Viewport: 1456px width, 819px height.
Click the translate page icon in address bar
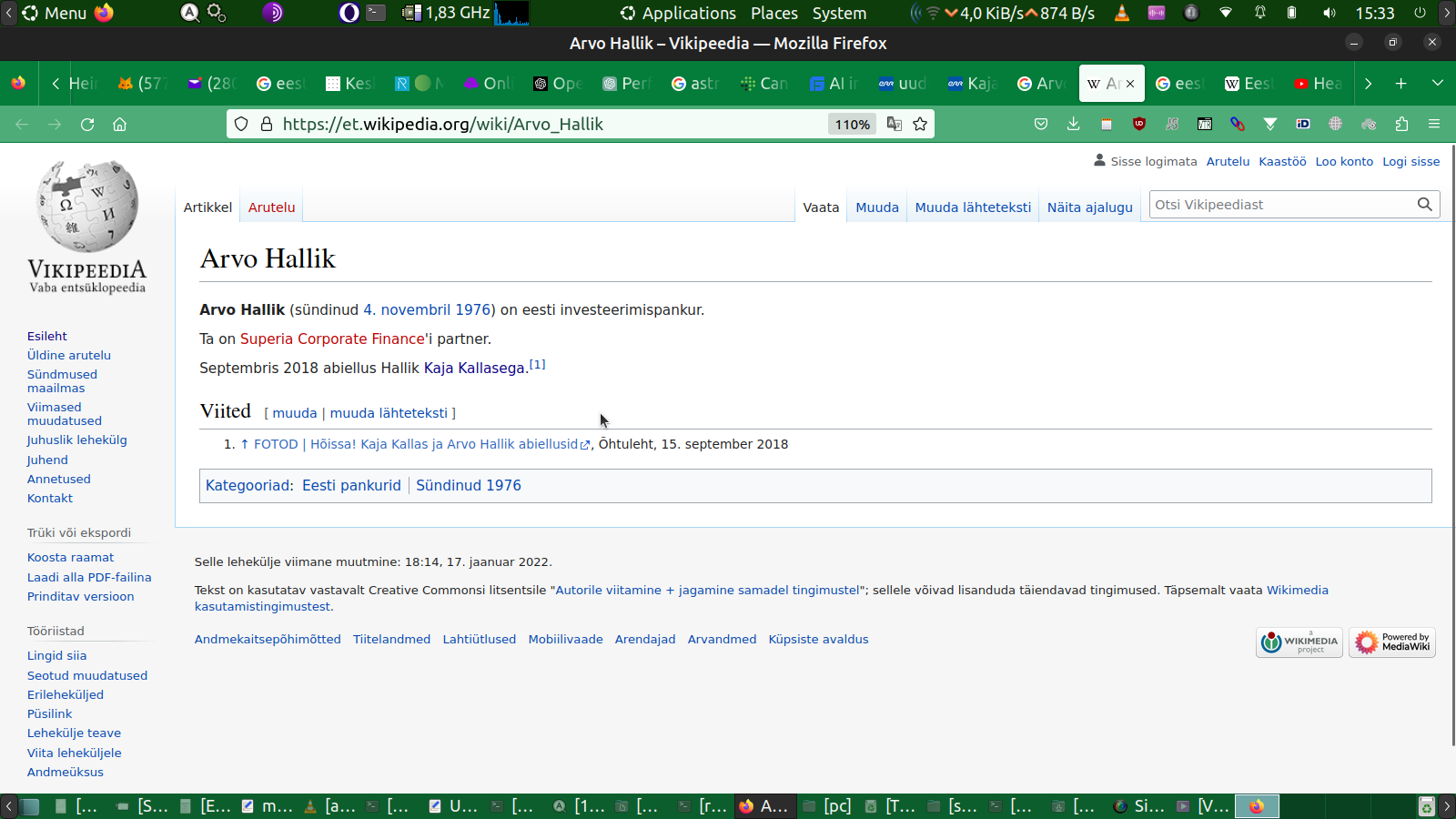[x=895, y=125]
